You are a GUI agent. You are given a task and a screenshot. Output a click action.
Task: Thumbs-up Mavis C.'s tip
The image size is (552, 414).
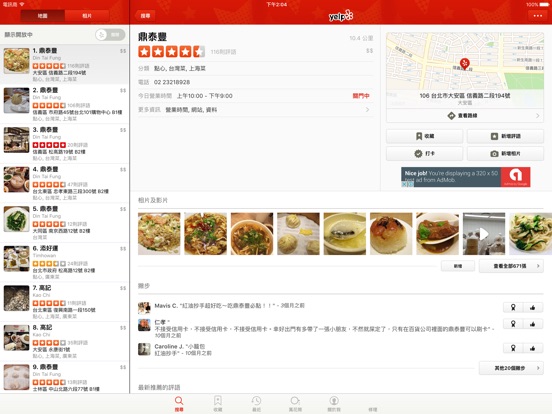pyautogui.click(x=532, y=307)
